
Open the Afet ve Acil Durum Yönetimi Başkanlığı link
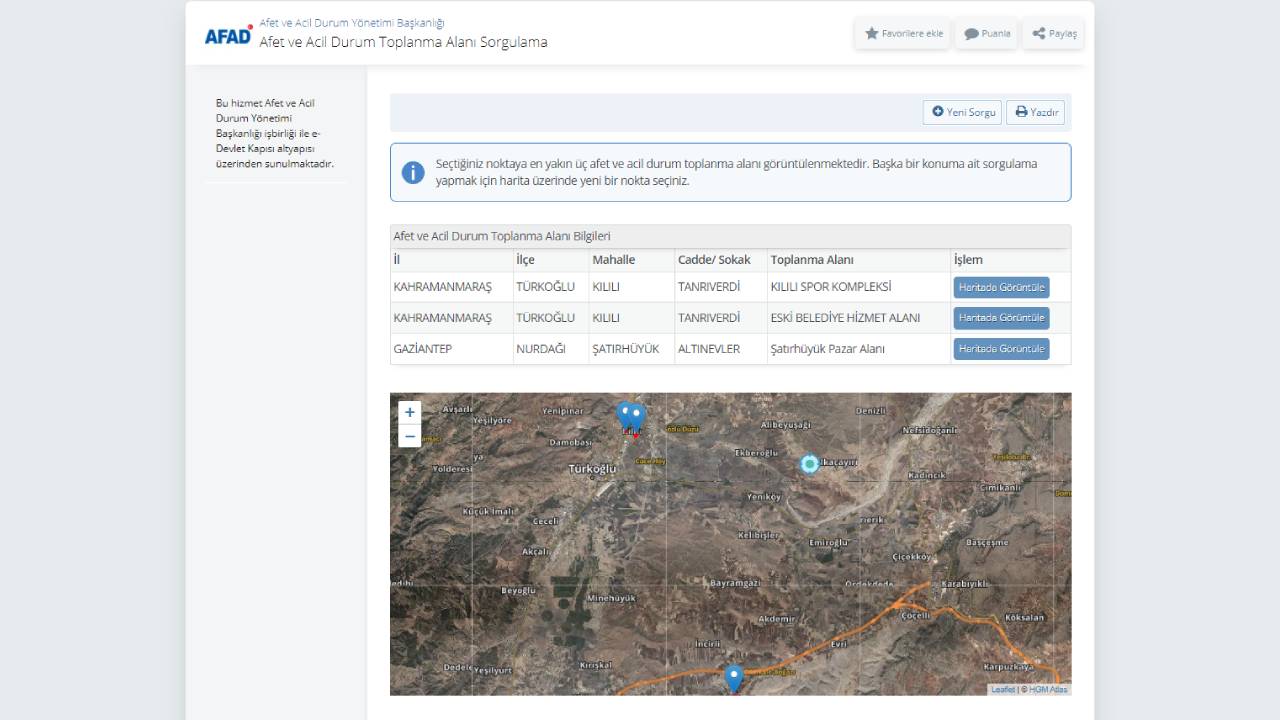(351, 22)
